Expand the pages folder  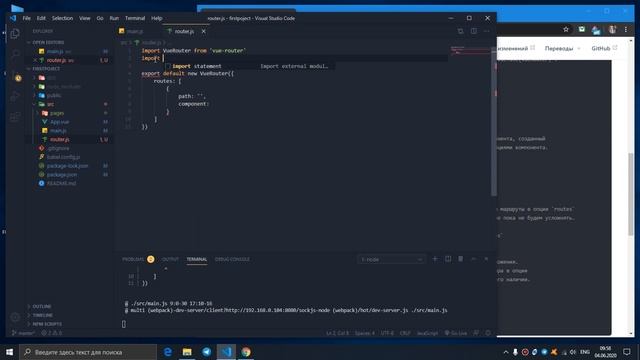click(57, 113)
